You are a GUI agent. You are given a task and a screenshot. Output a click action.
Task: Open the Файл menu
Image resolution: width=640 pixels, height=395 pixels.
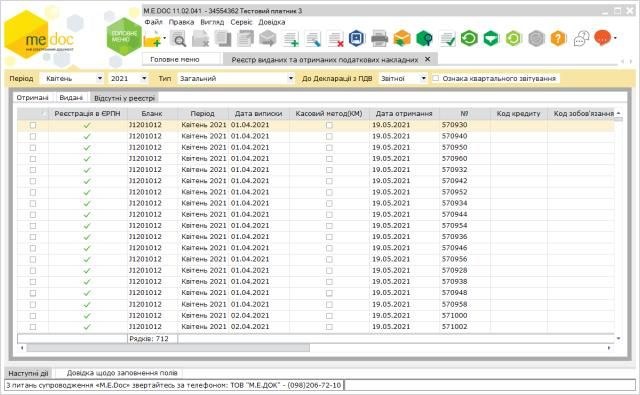(x=153, y=22)
